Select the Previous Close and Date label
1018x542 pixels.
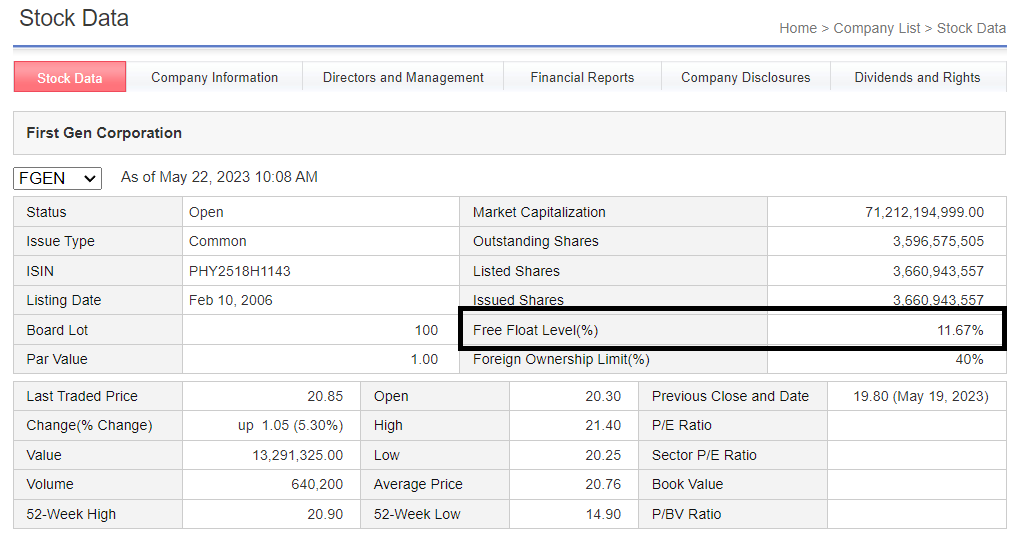pyautogui.click(x=730, y=396)
